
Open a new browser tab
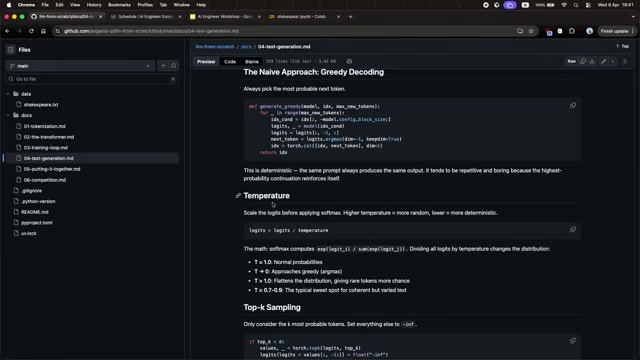350,17
